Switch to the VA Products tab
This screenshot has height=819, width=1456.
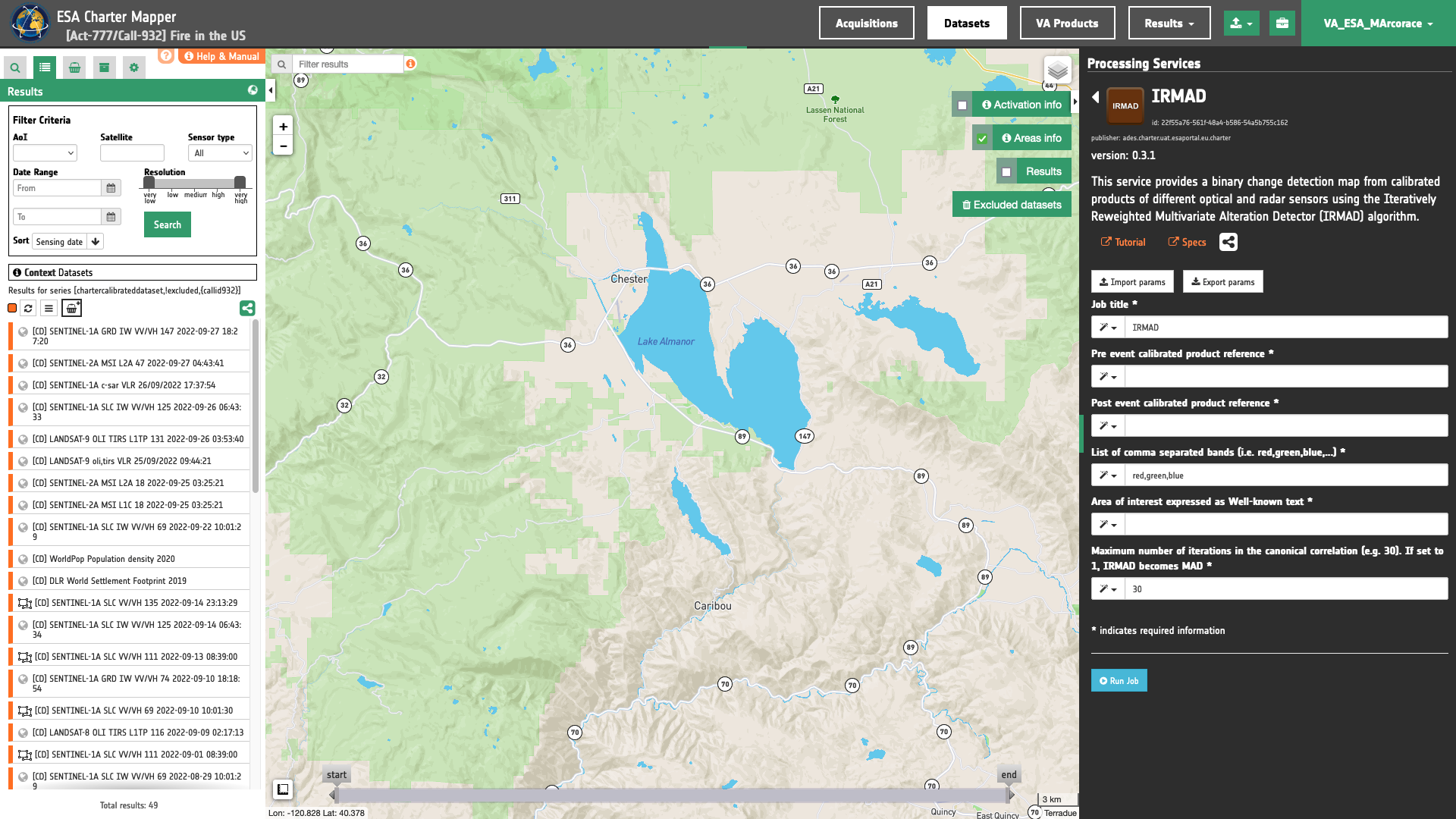pos(1067,24)
